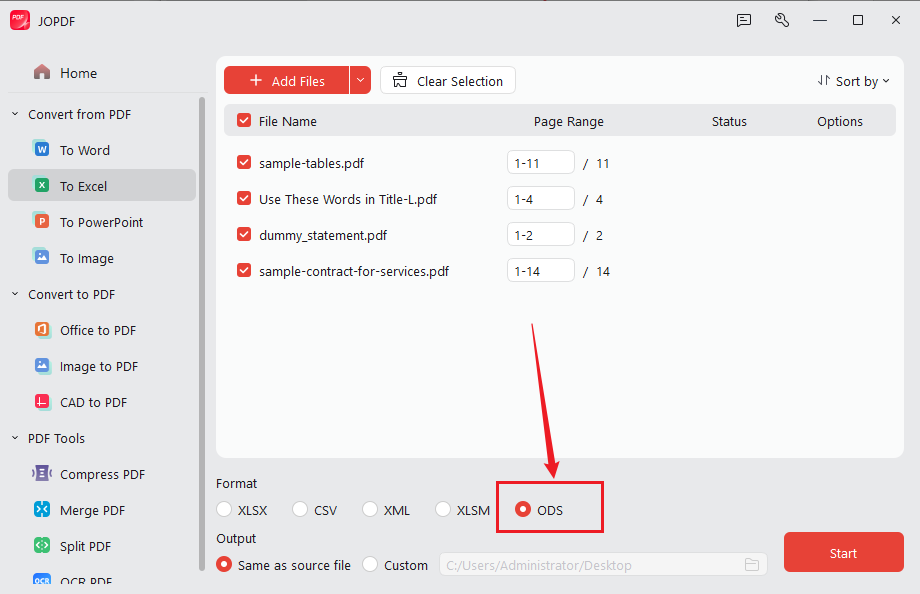Choose Same as source file output option
The height and width of the screenshot is (594, 920).
click(224, 564)
